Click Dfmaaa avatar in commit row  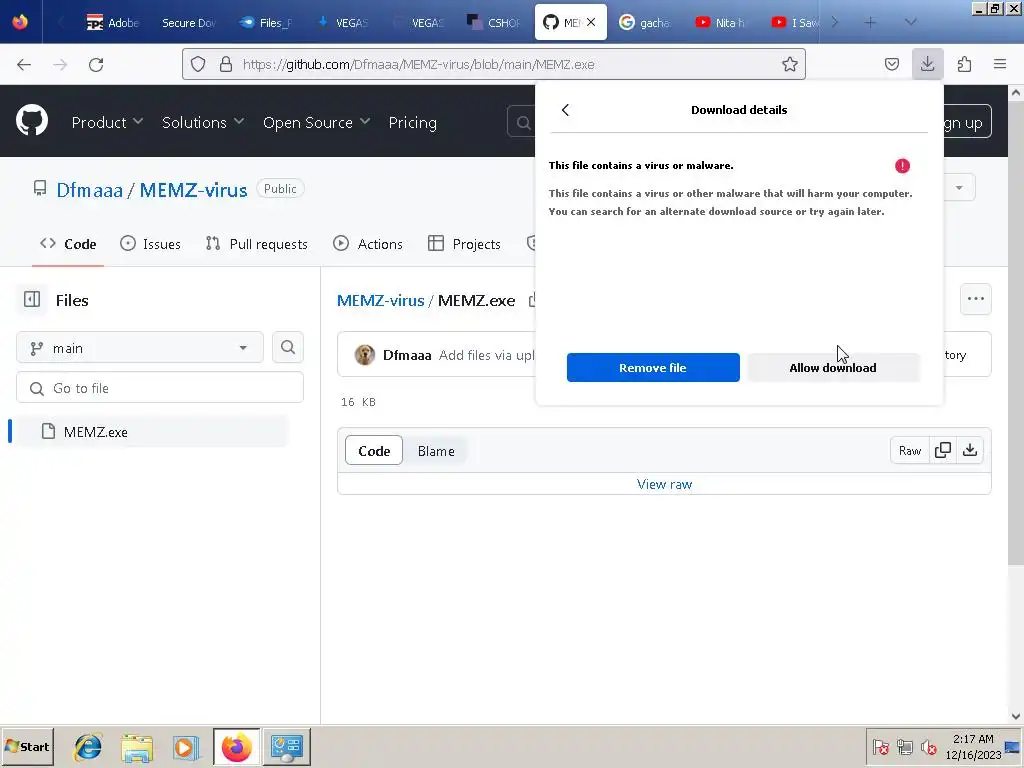tap(364, 355)
